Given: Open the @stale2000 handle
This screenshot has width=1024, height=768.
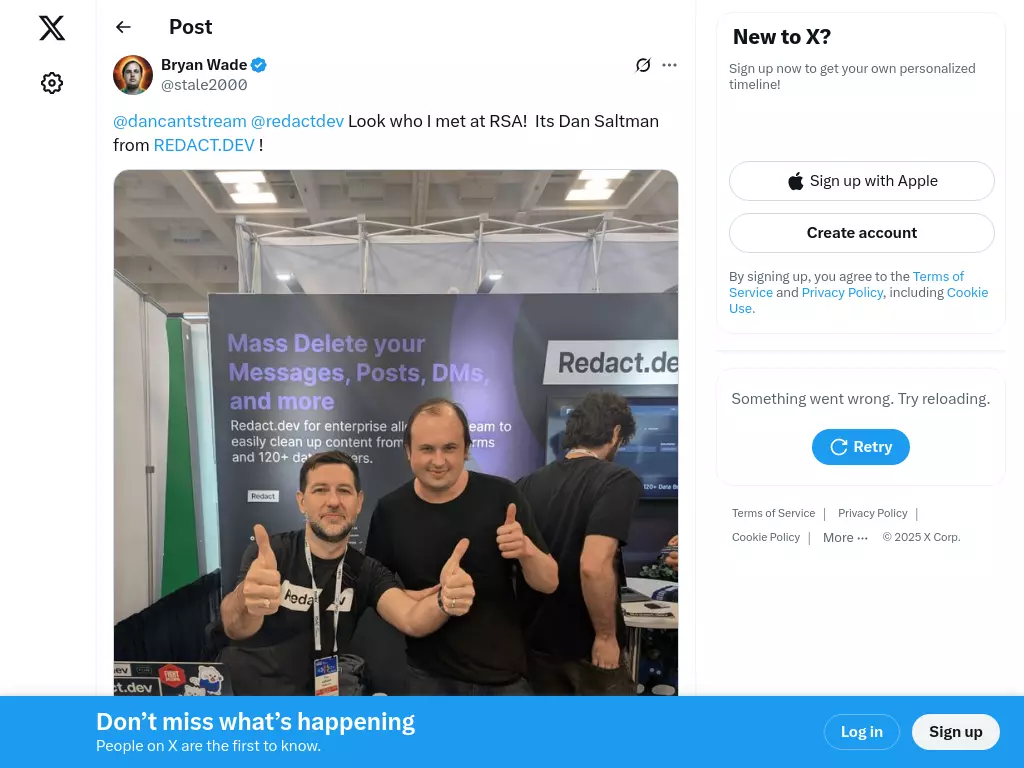Looking at the screenshot, I should pyautogui.click(x=204, y=85).
